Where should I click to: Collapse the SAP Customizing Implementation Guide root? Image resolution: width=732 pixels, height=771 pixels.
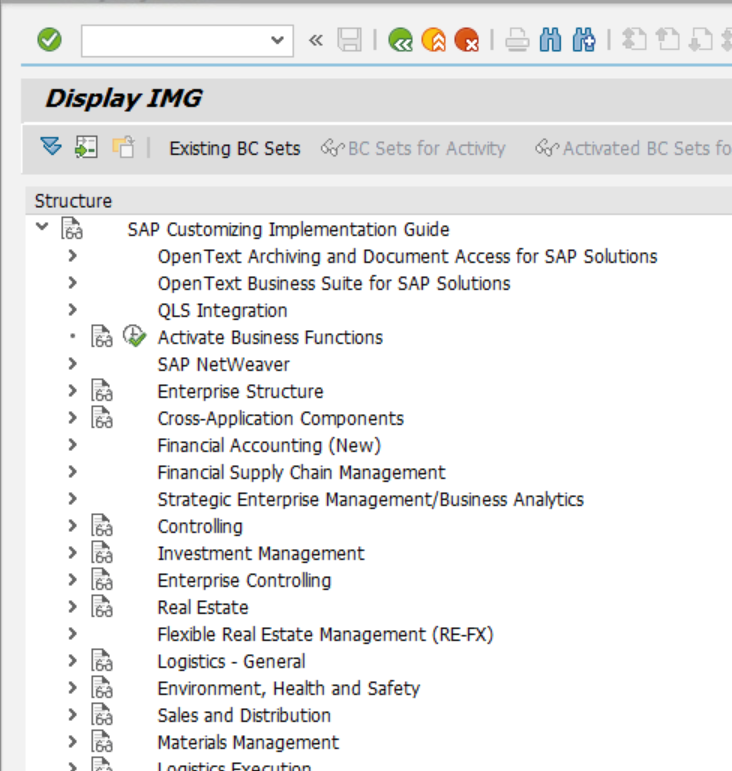[x=42, y=228]
